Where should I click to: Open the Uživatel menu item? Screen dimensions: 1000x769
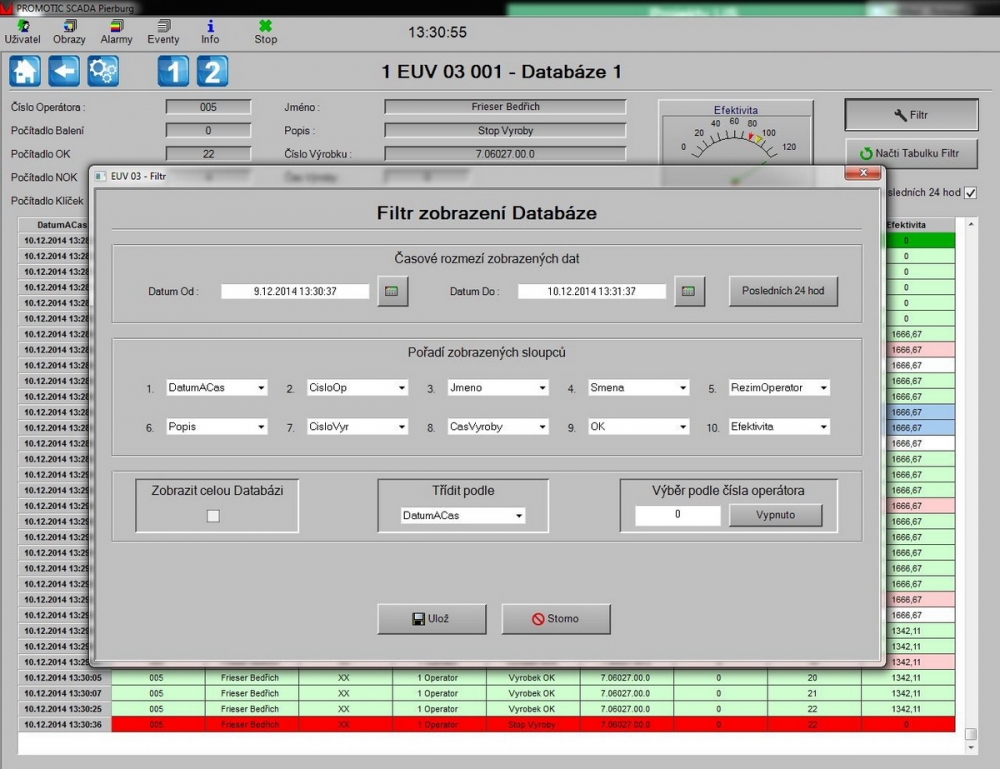click(22, 32)
